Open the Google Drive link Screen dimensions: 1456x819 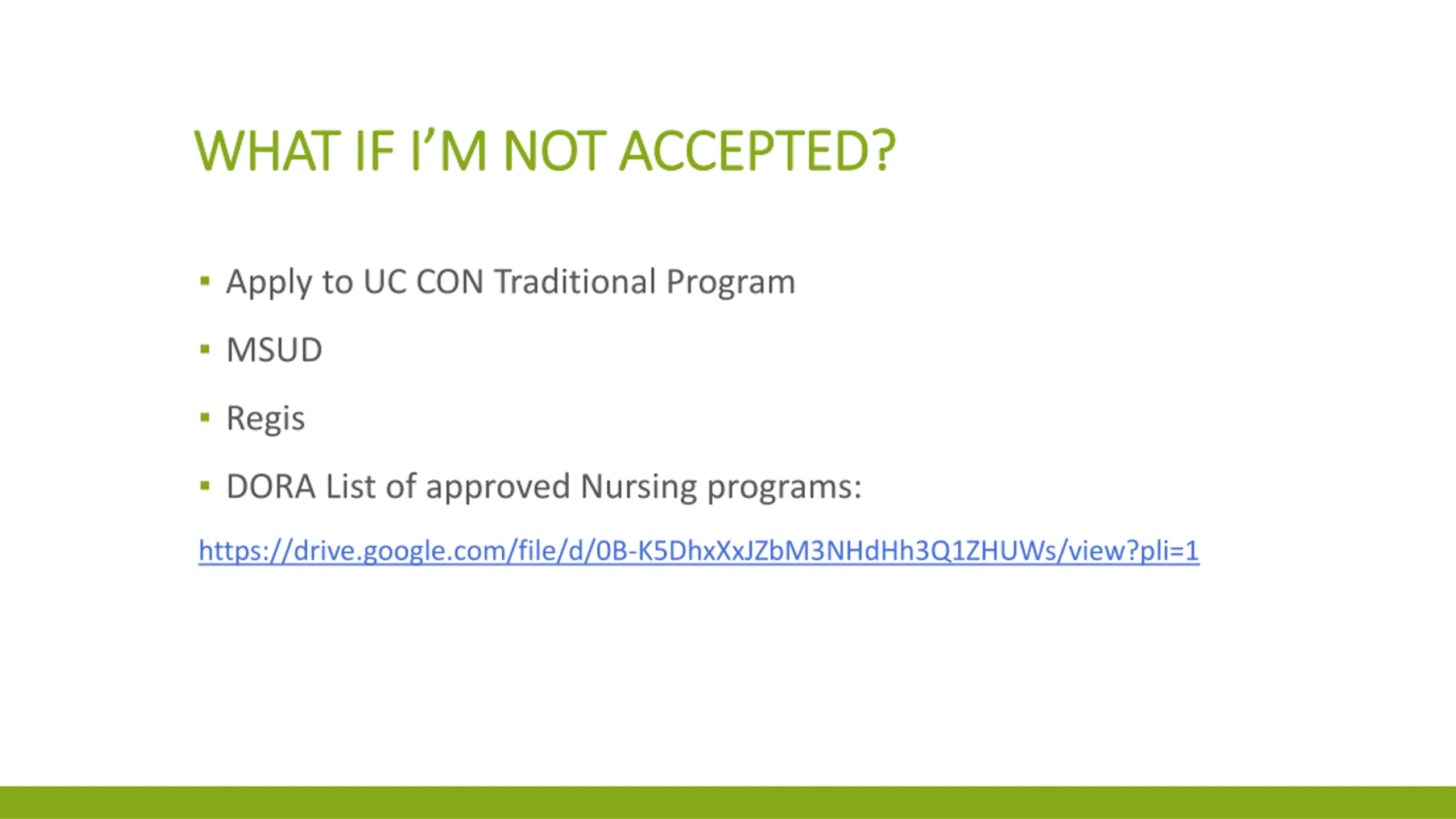[x=698, y=551]
